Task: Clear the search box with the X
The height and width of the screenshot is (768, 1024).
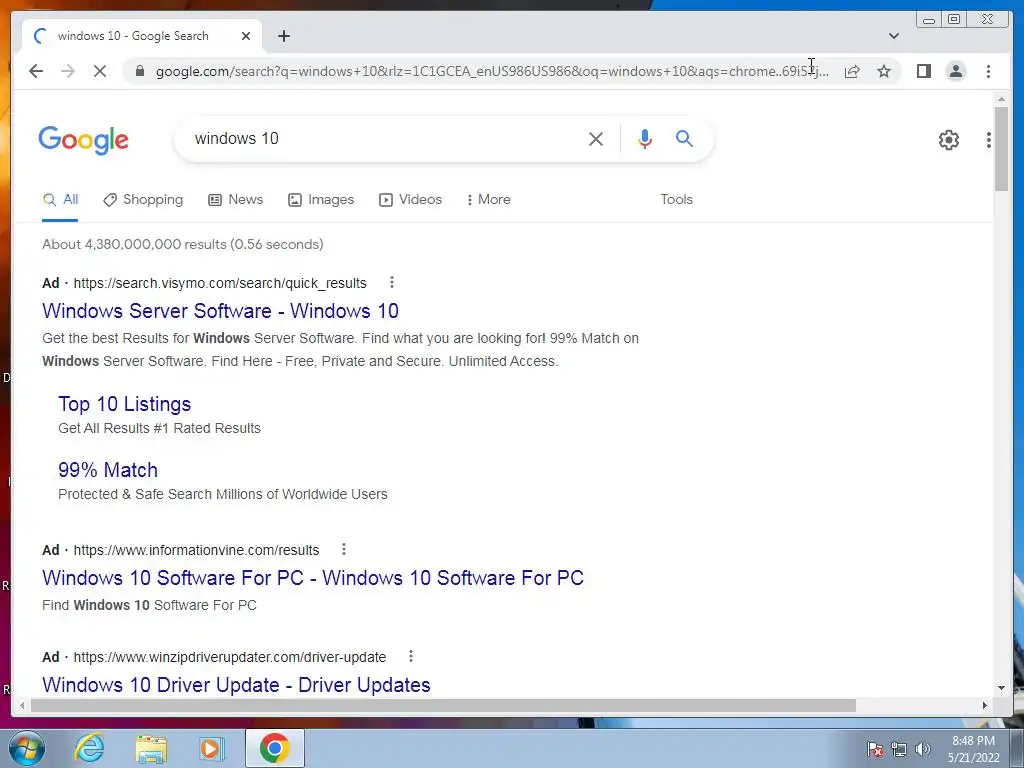Action: (x=596, y=138)
